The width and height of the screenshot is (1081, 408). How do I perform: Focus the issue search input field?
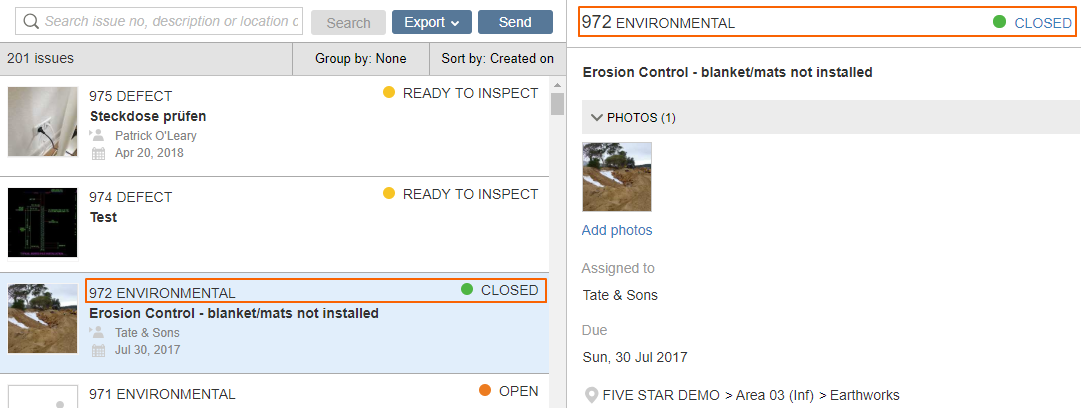pyautogui.click(x=159, y=21)
